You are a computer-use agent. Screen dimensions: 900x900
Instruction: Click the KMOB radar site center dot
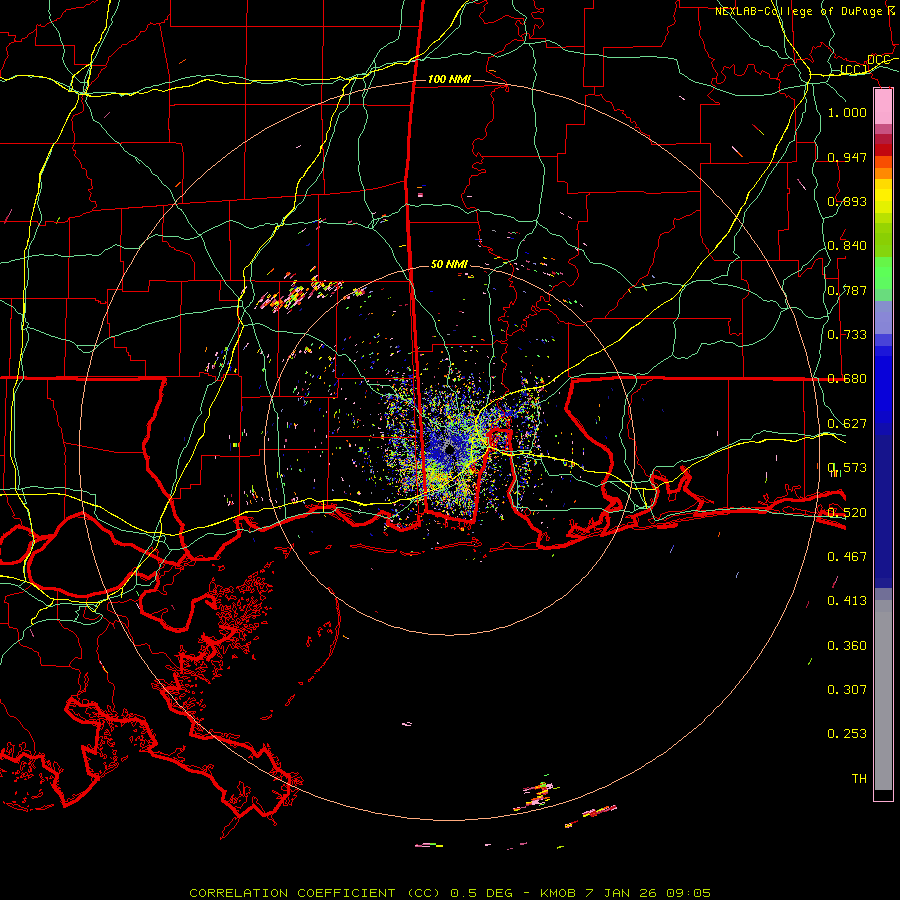tap(449, 449)
